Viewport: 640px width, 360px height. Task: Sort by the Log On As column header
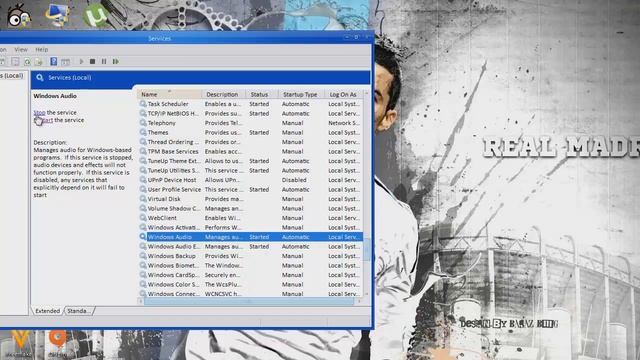343,94
